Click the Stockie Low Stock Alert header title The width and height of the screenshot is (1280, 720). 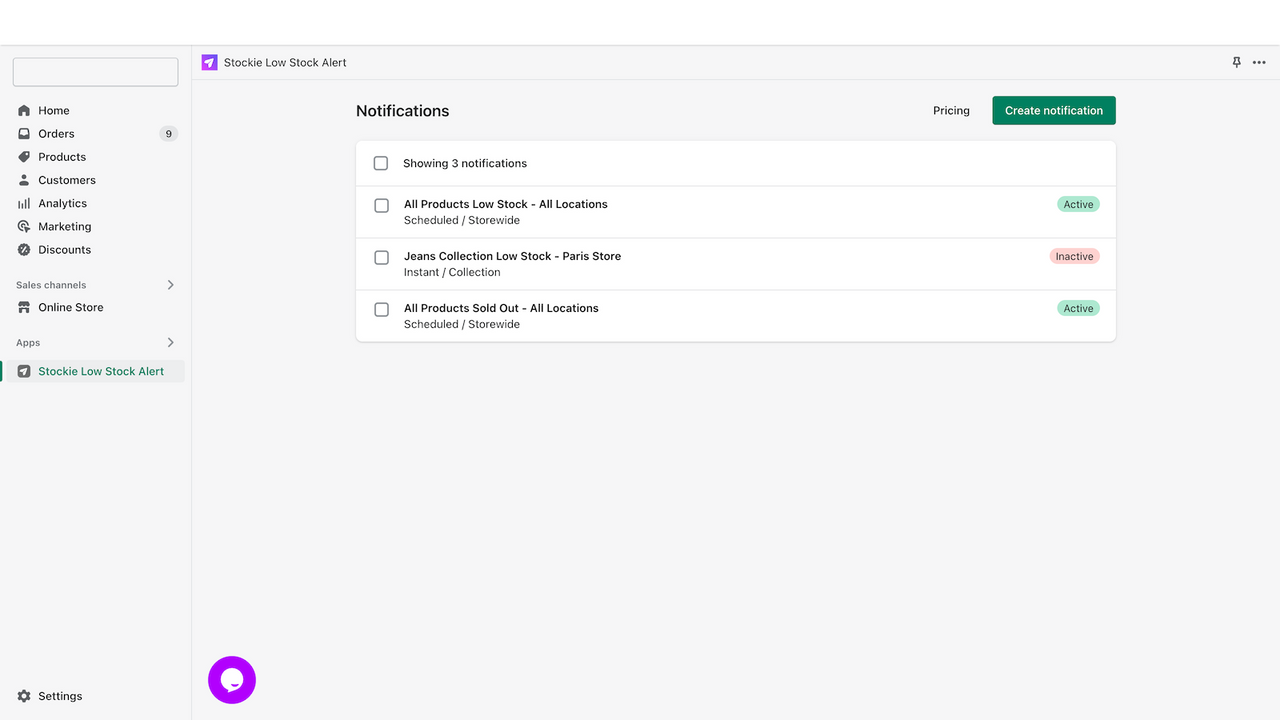click(x=285, y=62)
